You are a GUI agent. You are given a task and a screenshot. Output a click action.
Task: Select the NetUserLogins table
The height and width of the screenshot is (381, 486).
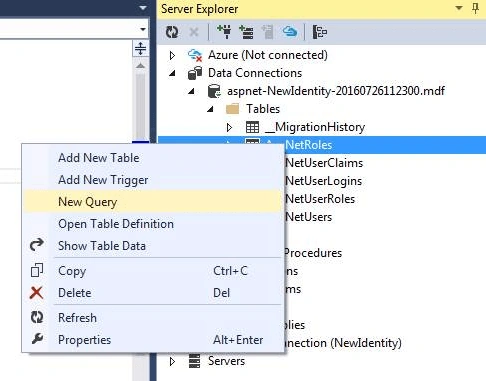(324, 181)
